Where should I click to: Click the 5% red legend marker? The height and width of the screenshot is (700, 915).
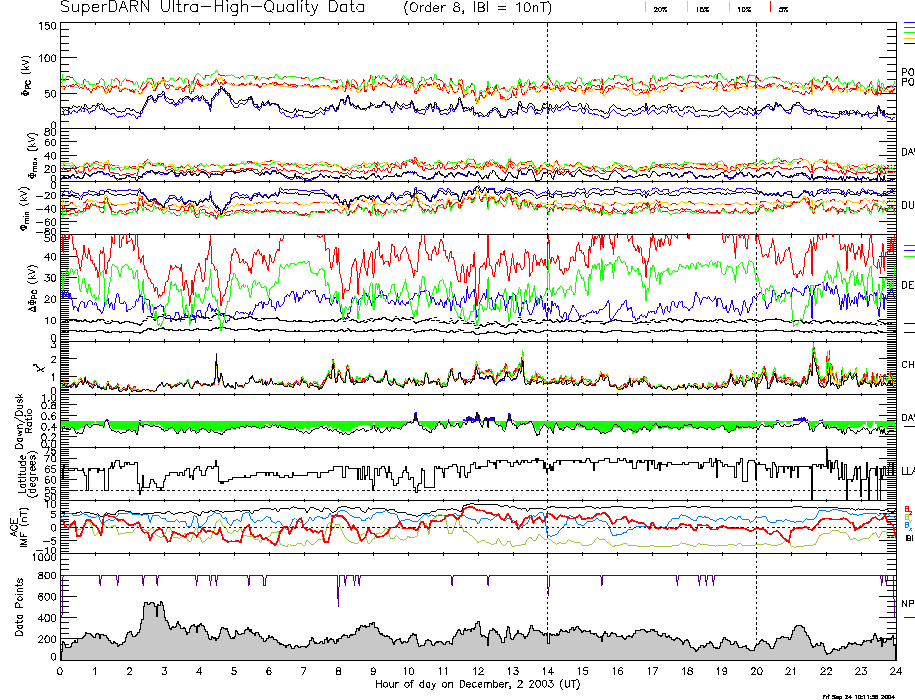coord(769,7)
